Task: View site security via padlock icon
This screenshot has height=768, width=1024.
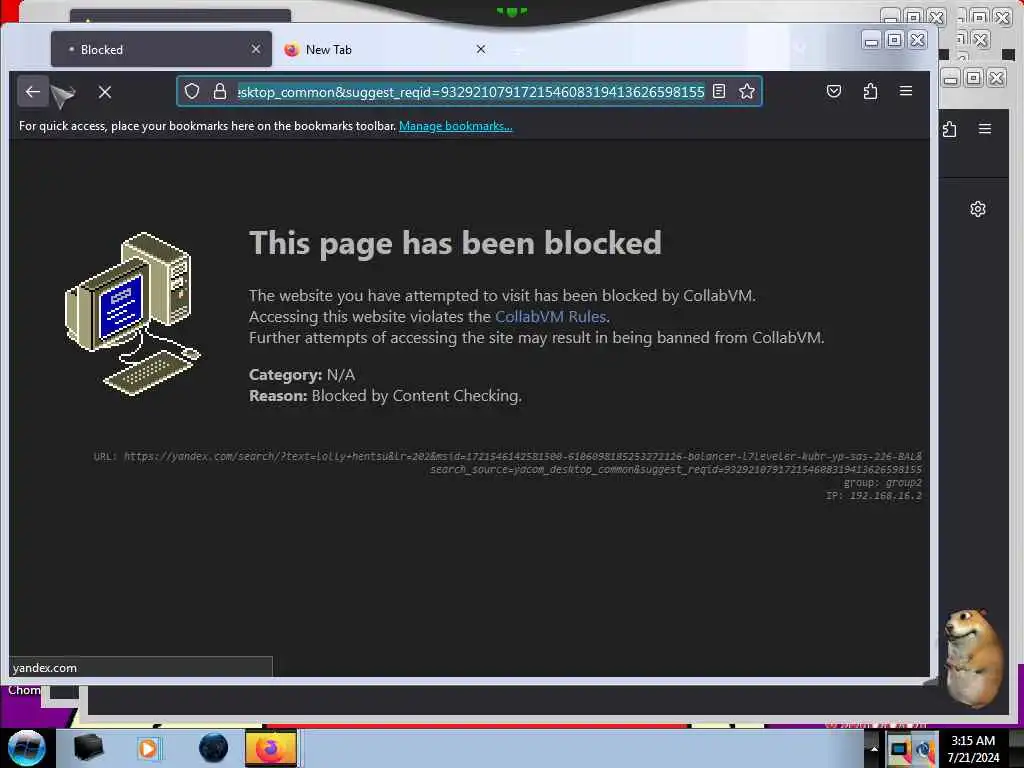Action: point(220,91)
